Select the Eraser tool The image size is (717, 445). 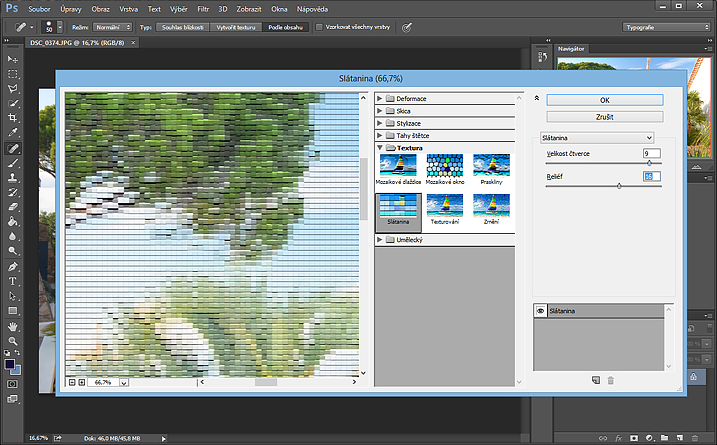[12, 207]
